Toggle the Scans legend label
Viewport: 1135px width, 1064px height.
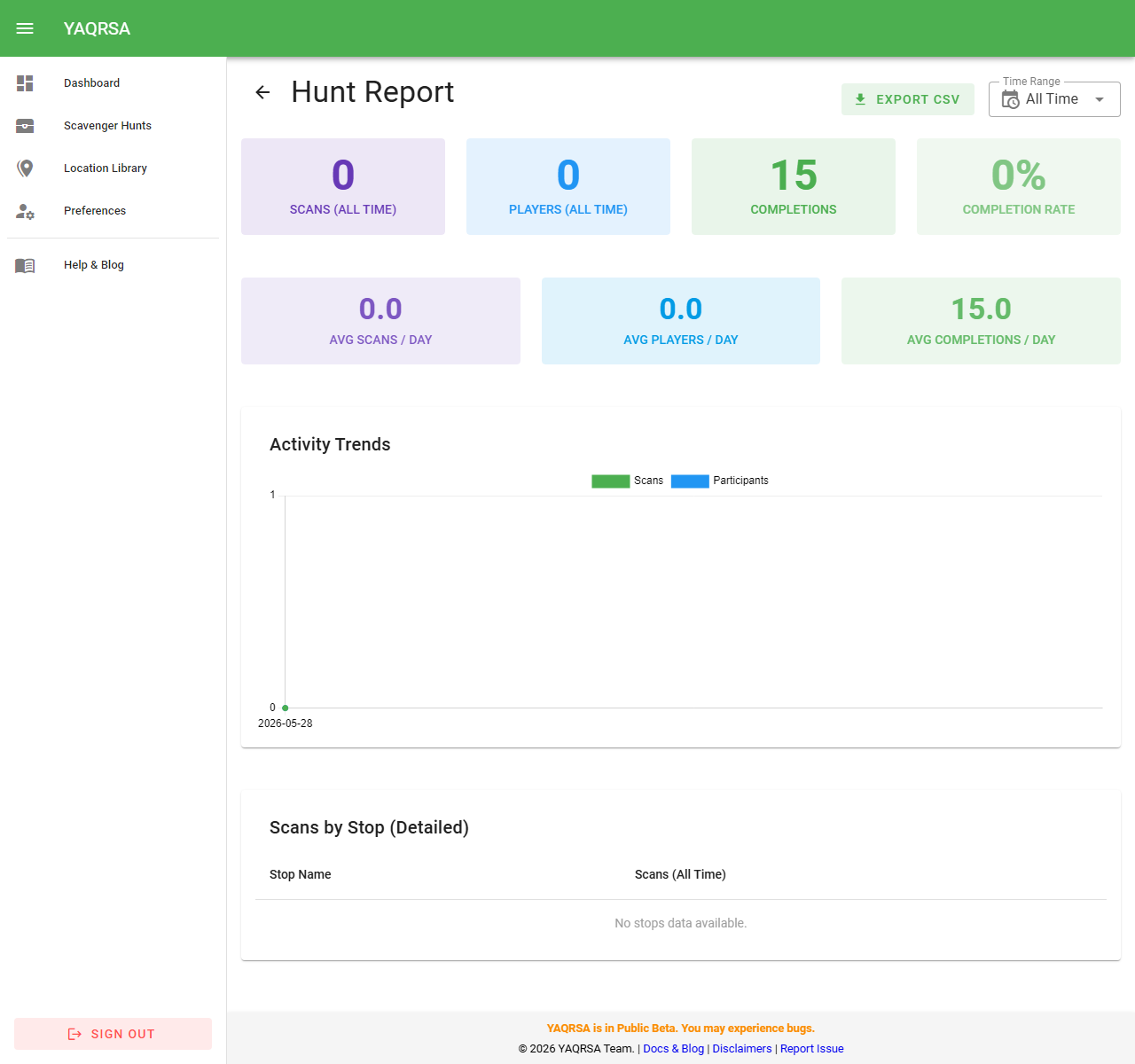[x=648, y=481]
